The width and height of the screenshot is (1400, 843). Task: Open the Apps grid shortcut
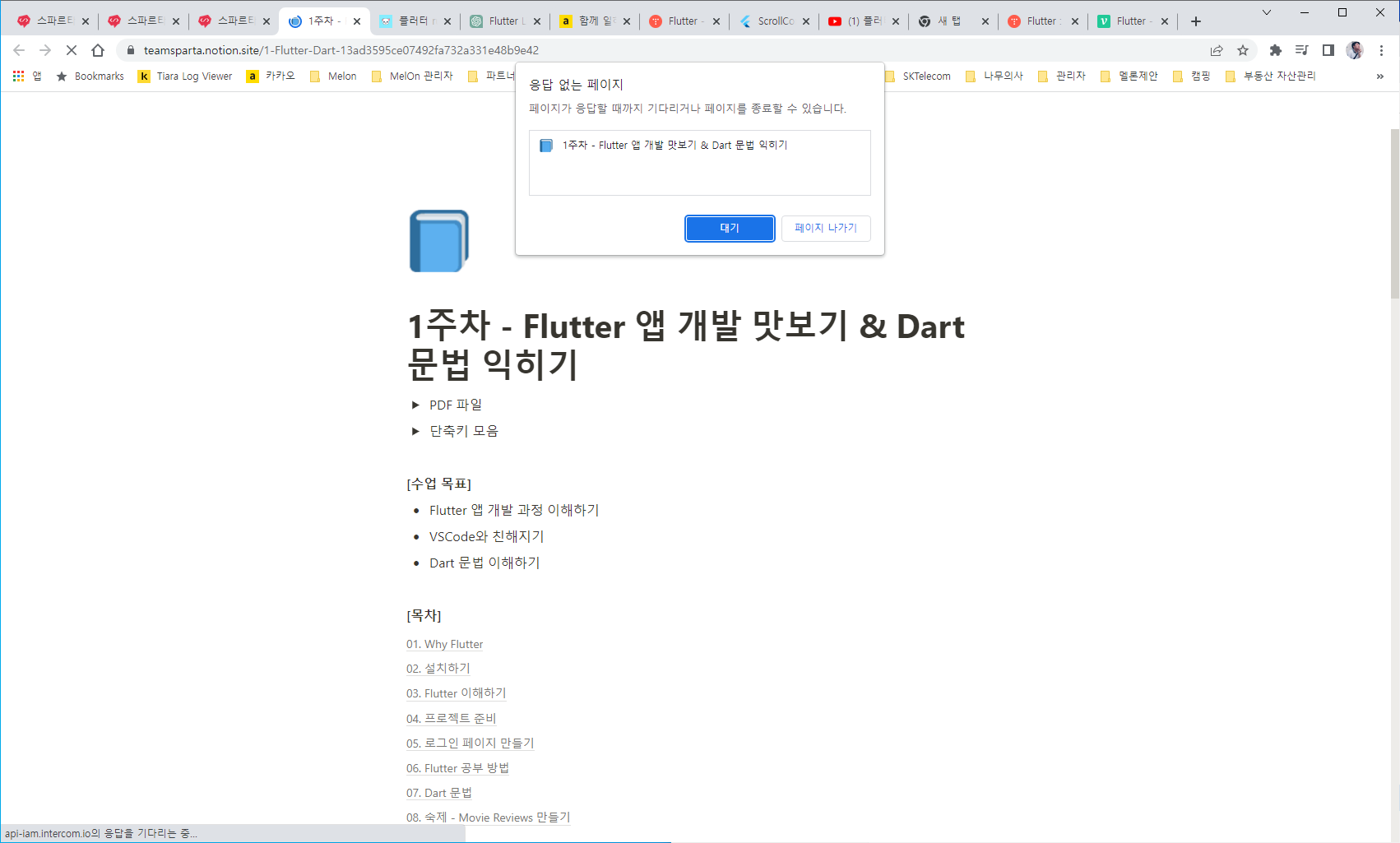27,76
